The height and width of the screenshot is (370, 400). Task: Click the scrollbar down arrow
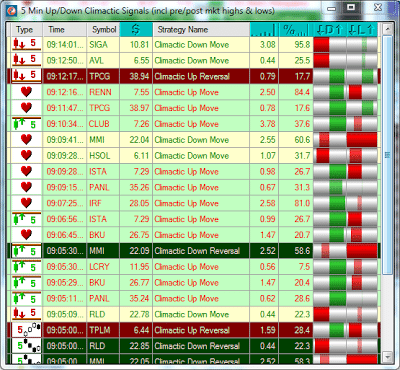(387, 357)
